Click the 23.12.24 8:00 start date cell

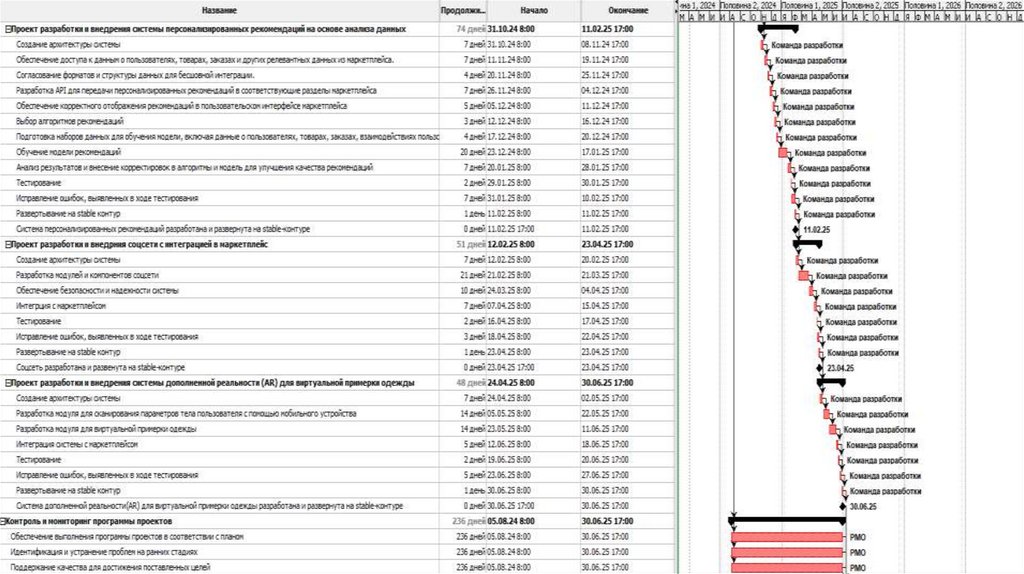[509, 152]
